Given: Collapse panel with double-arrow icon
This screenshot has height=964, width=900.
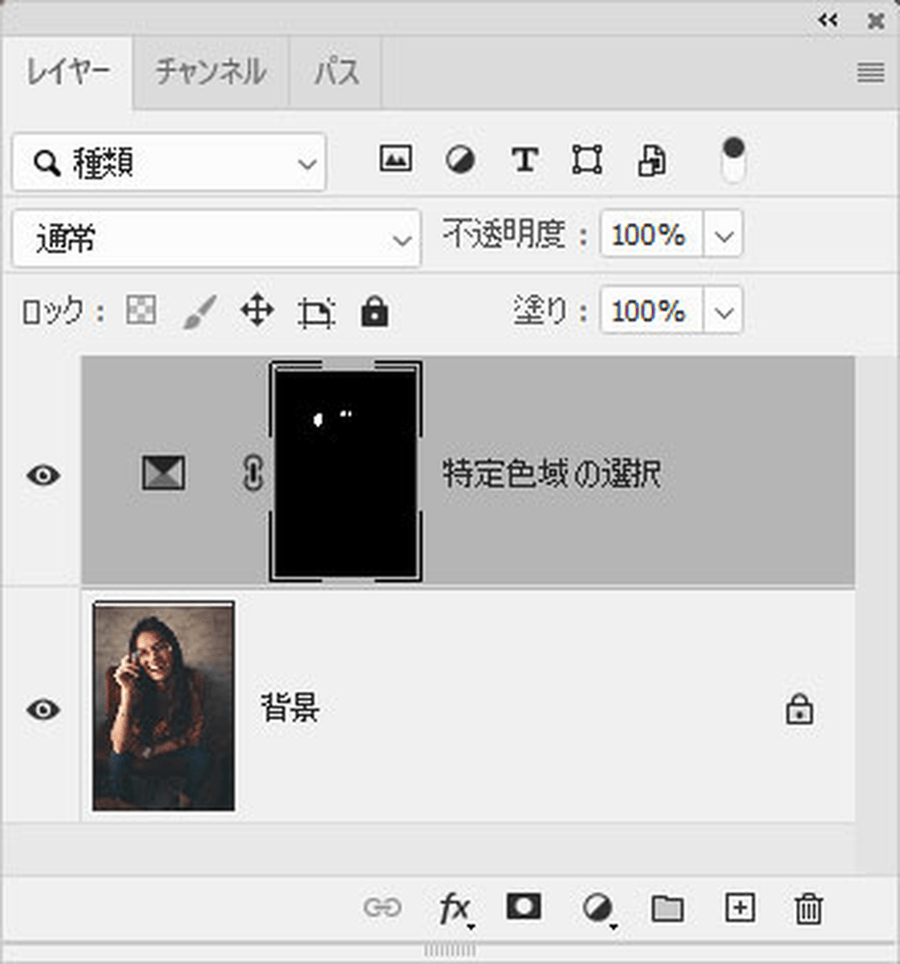Looking at the screenshot, I should 827,20.
